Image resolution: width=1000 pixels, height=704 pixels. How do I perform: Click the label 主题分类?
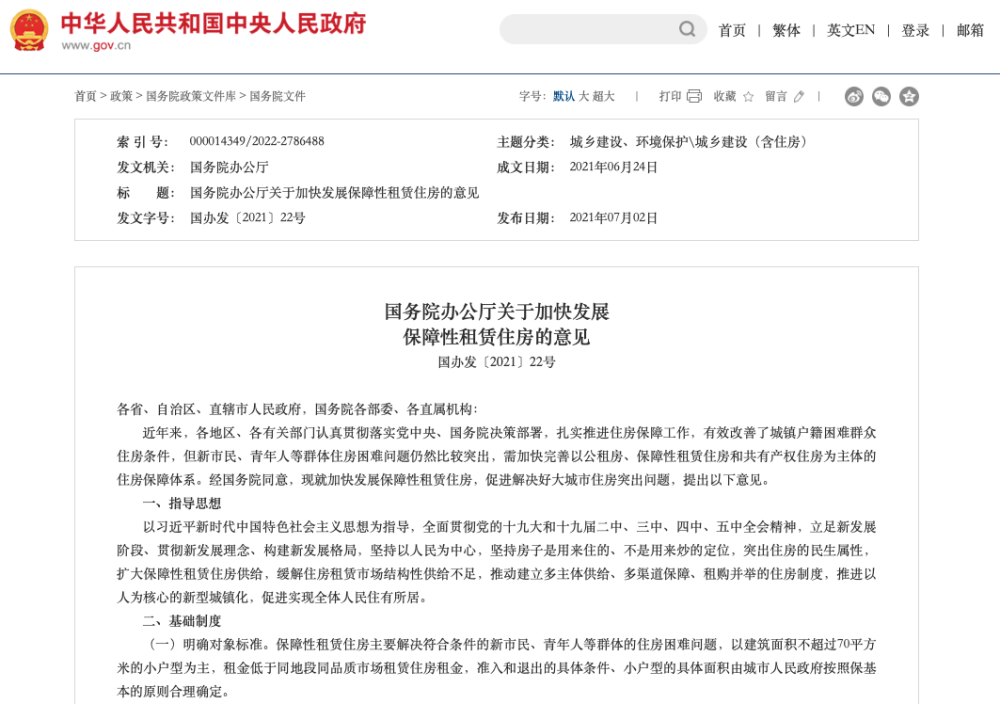coord(526,142)
